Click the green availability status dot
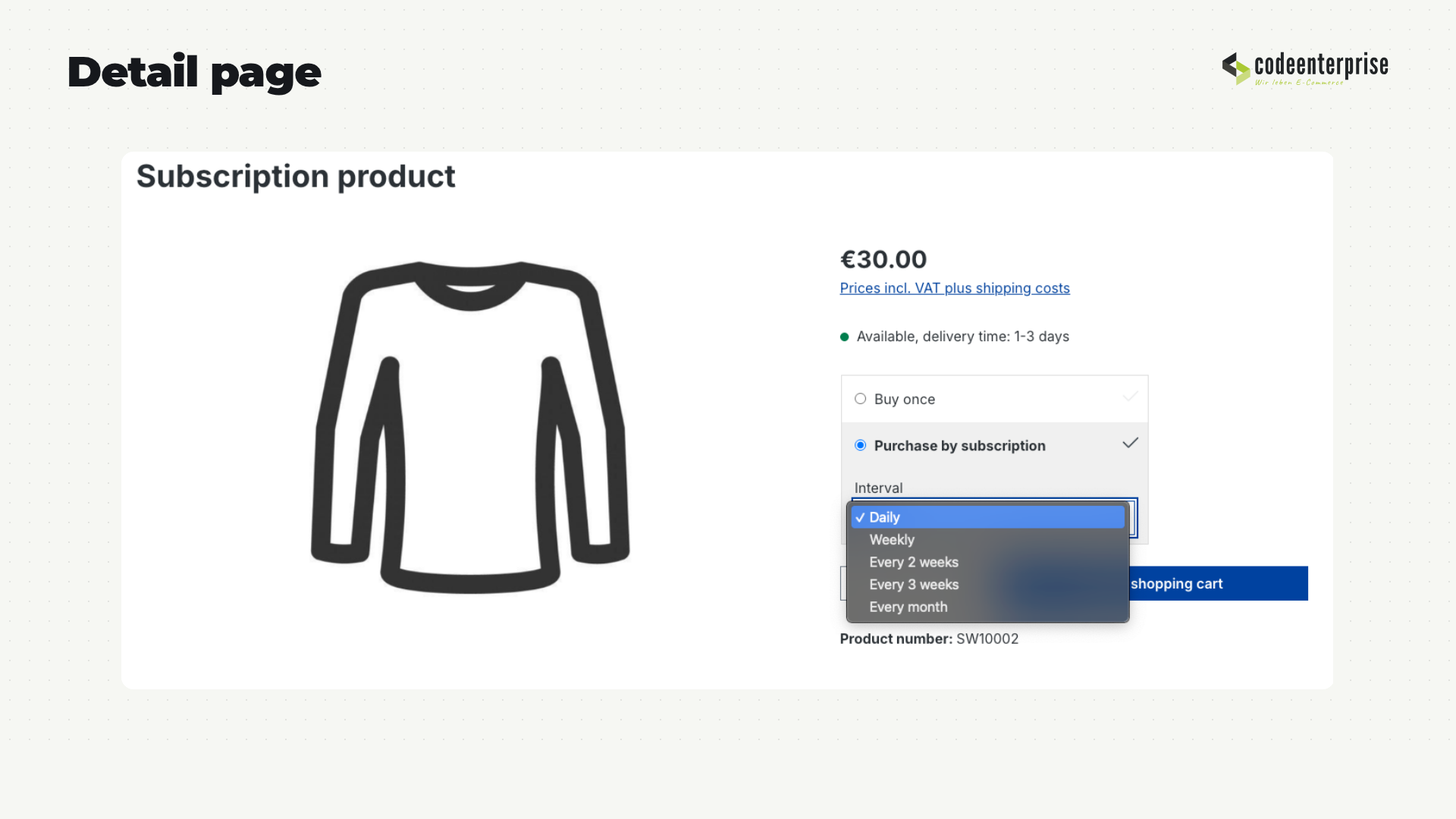The height and width of the screenshot is (819, 1456). click(x=844, y=337)
